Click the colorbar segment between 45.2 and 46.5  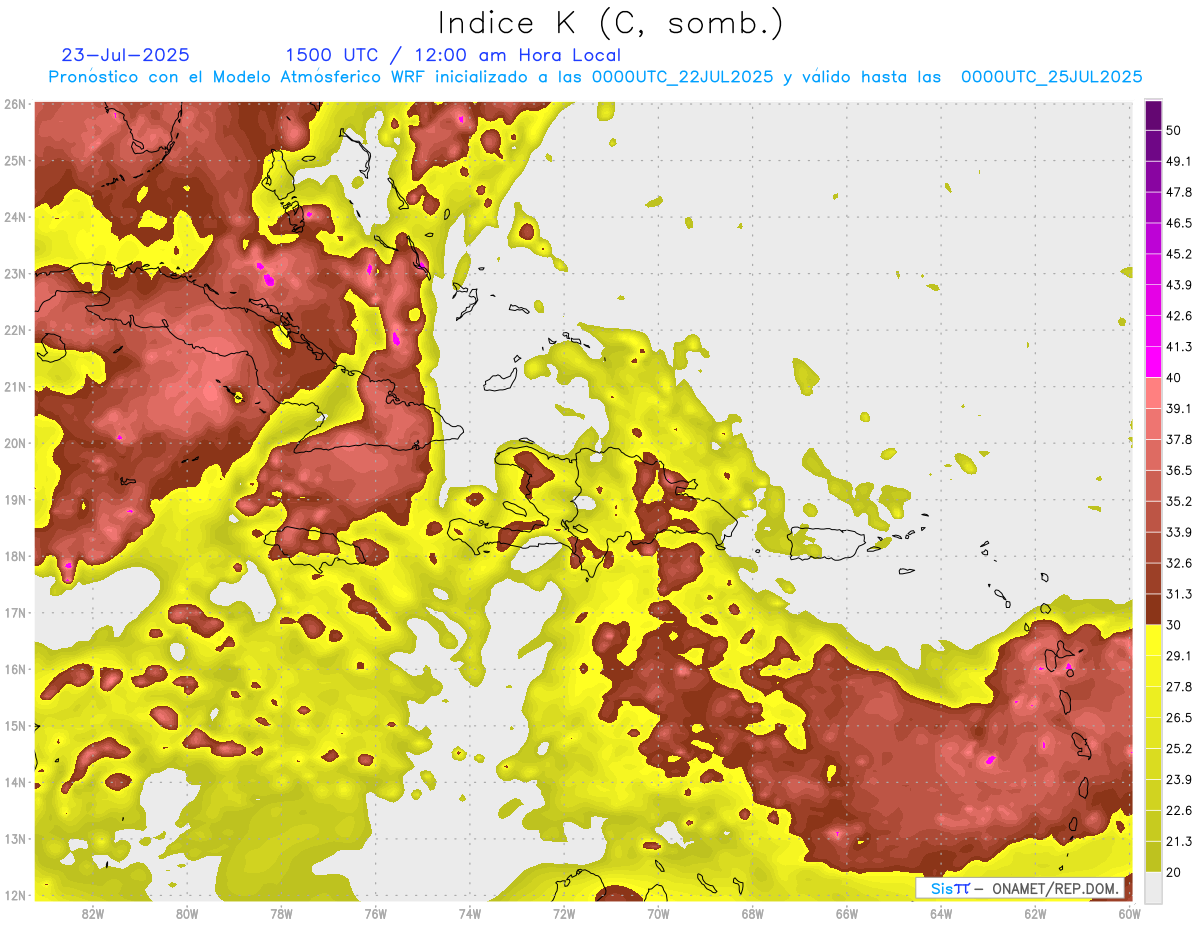[x=1153, y=238]
